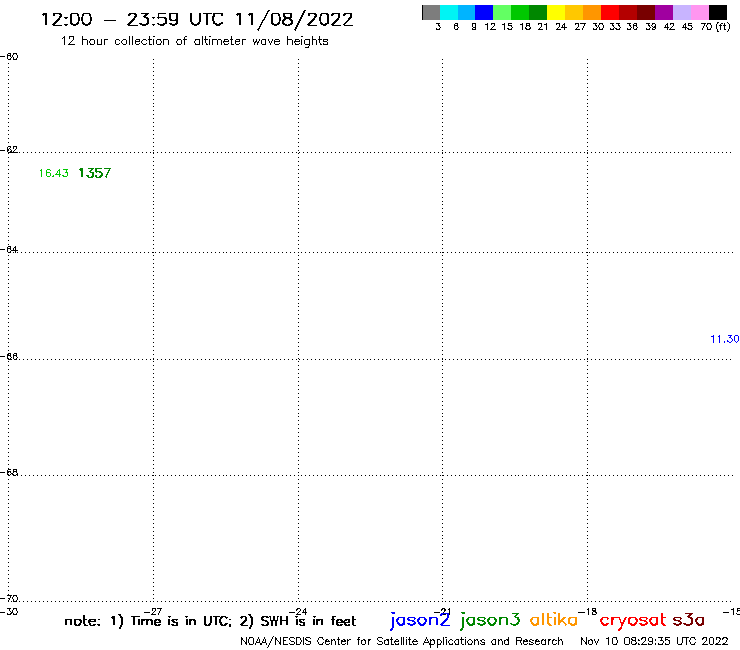Click the longitude axis label -21
Image resolution: width=740 pixels, height=650 pixels.
click(442, 611)
